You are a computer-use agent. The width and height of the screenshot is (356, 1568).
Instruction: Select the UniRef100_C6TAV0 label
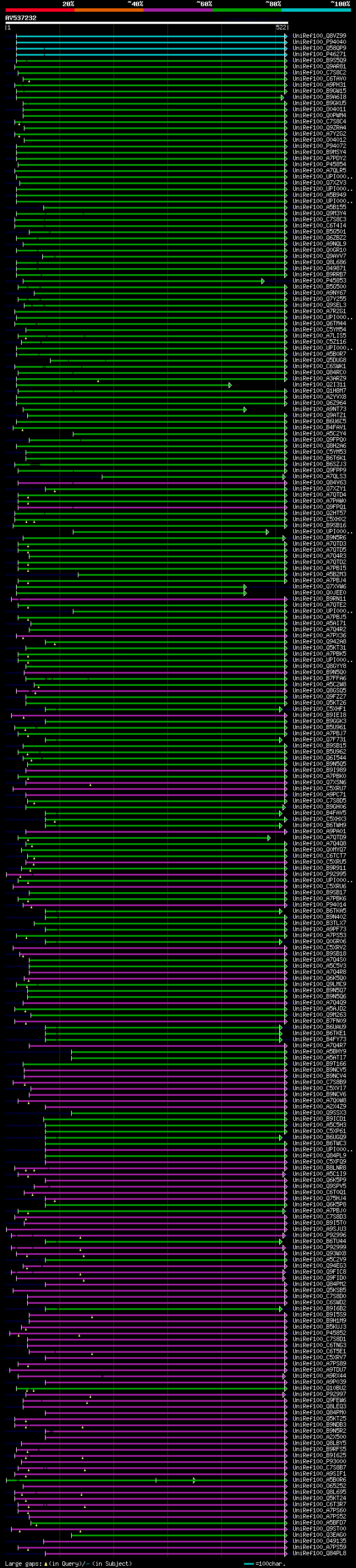[319, 78]
